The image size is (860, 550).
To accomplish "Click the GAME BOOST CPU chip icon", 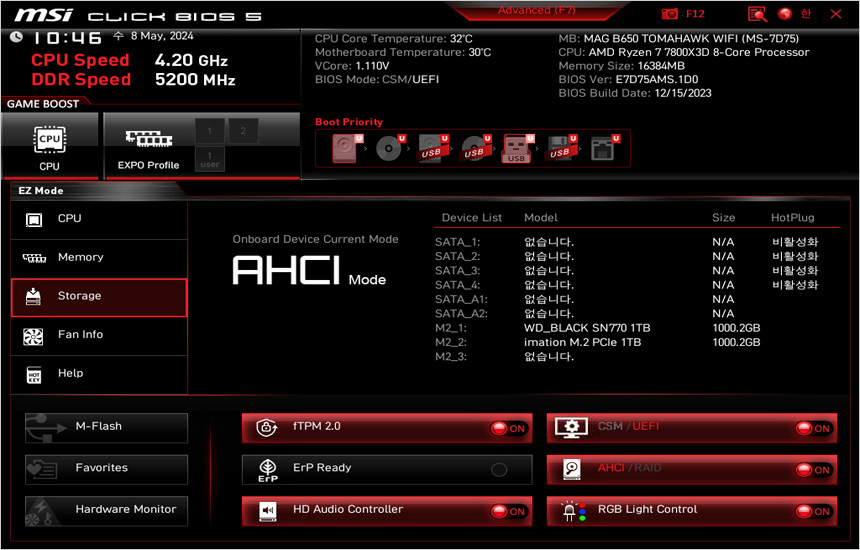I will coord(49,139).
